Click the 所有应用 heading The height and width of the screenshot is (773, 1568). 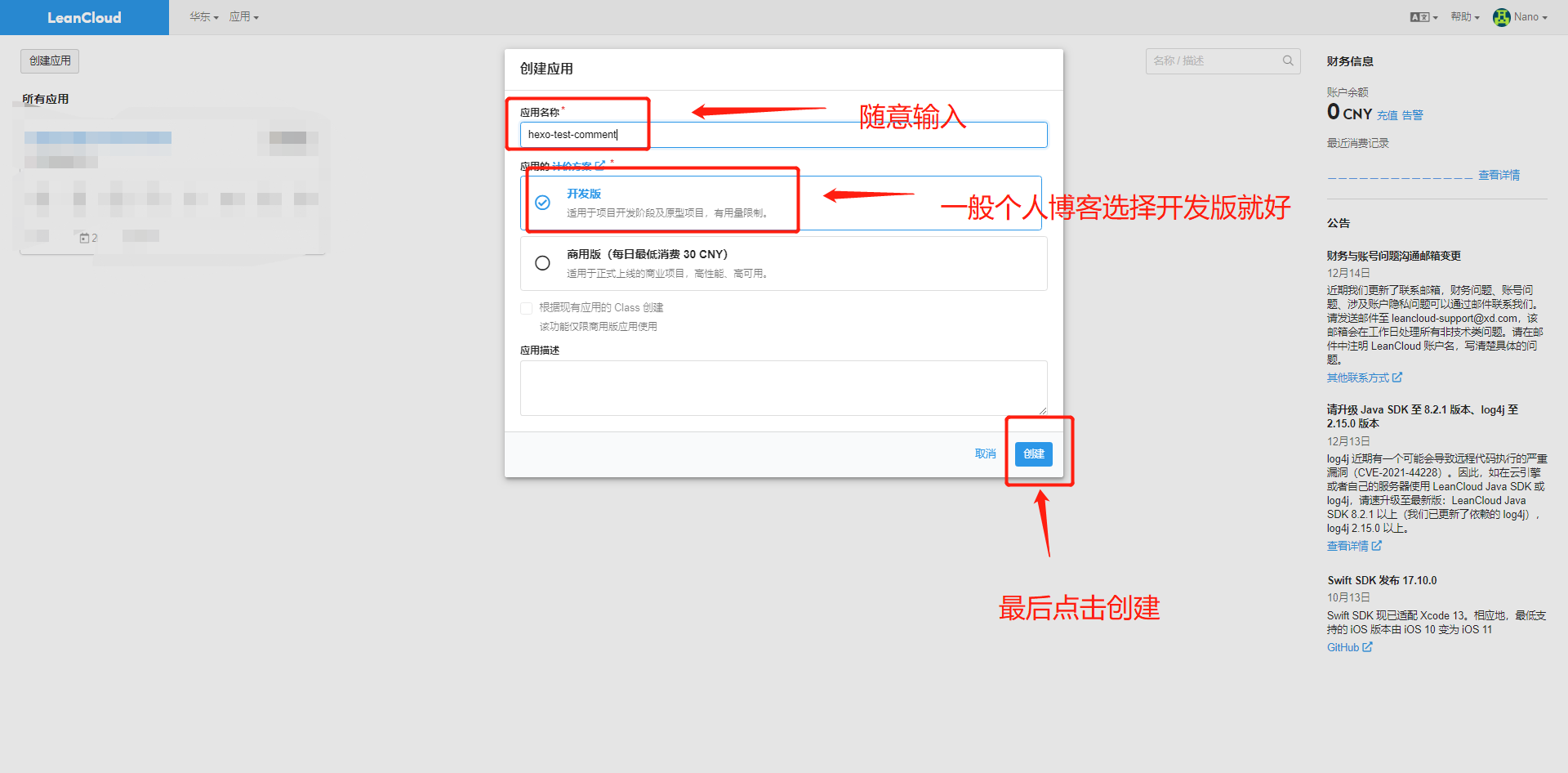click(46, 99)
